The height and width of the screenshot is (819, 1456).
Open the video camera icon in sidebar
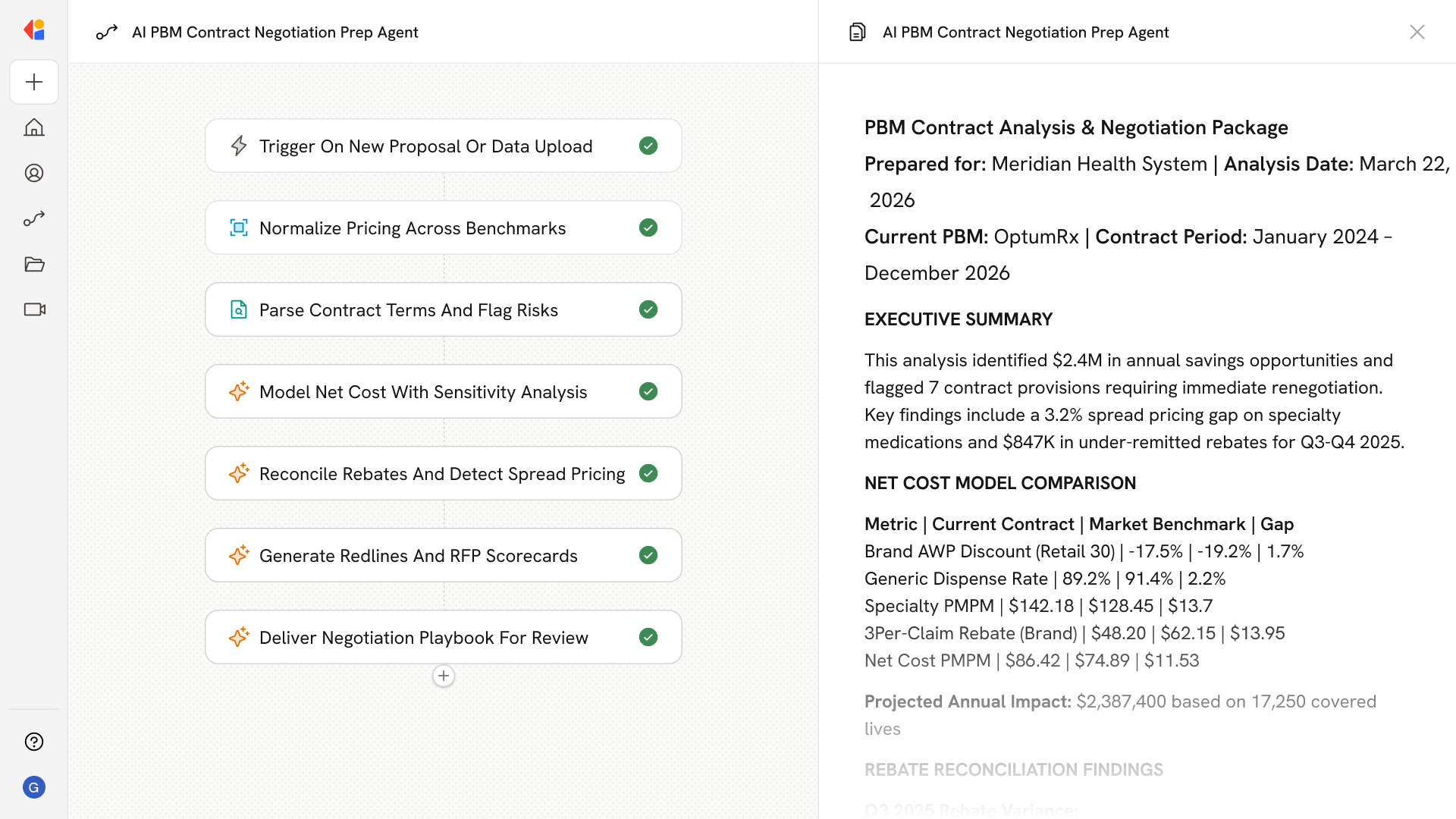[34, 309]
